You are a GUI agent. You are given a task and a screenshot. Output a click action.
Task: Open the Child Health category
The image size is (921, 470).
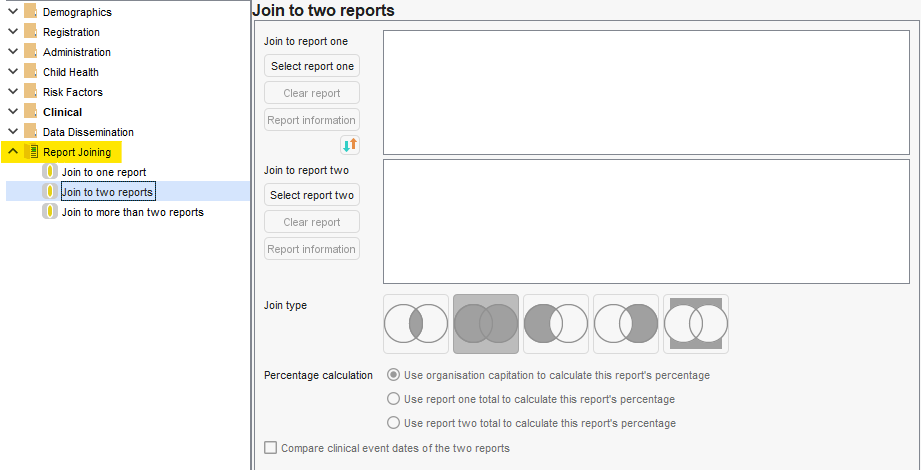70,72
